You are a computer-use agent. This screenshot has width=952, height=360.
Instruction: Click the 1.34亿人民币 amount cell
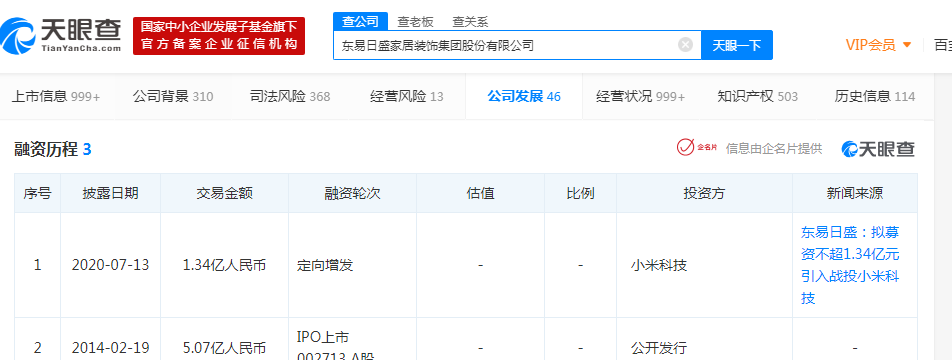(x=225, y=265)
